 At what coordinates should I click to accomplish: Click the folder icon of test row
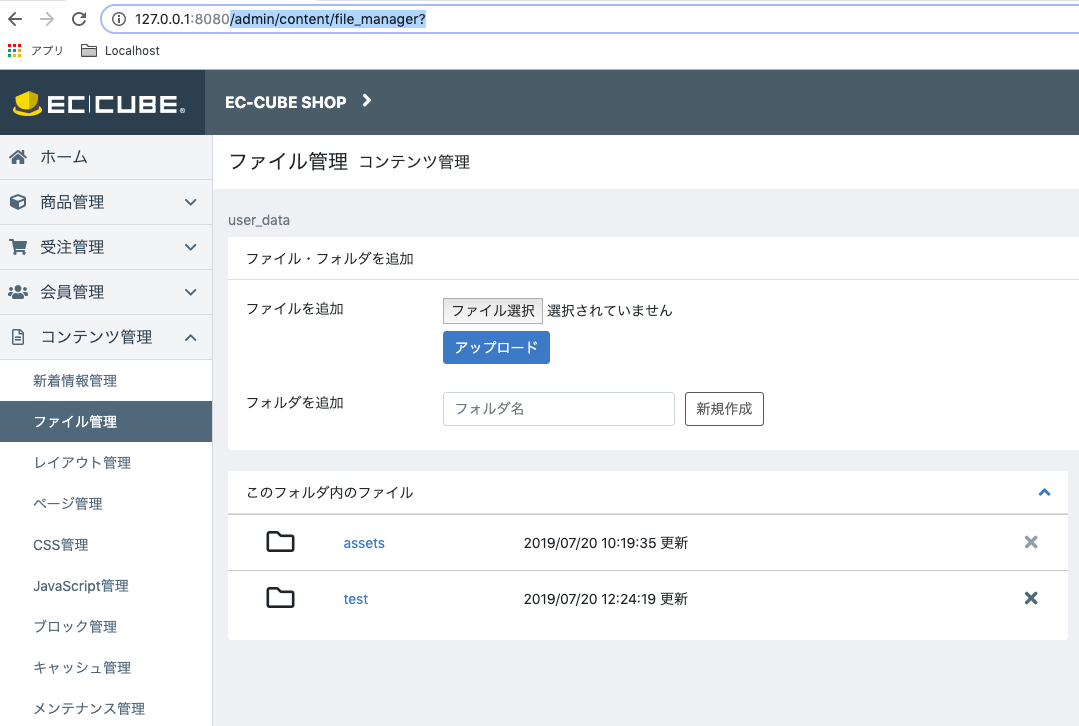tap(280, 598)
